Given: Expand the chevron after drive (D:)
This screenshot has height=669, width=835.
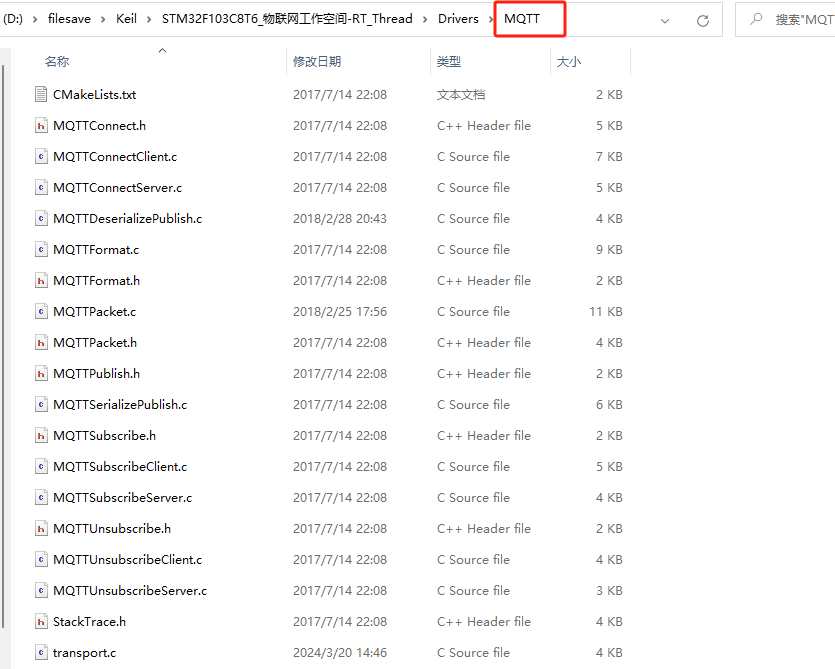Looking at the screenshot, I should point(35,19).
